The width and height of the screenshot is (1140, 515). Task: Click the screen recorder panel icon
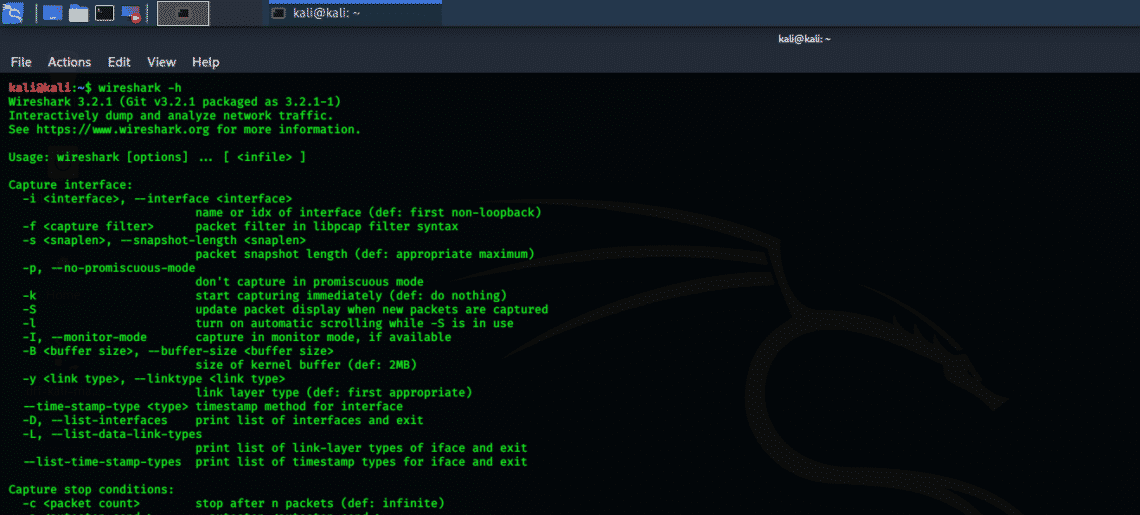(131, 13)
